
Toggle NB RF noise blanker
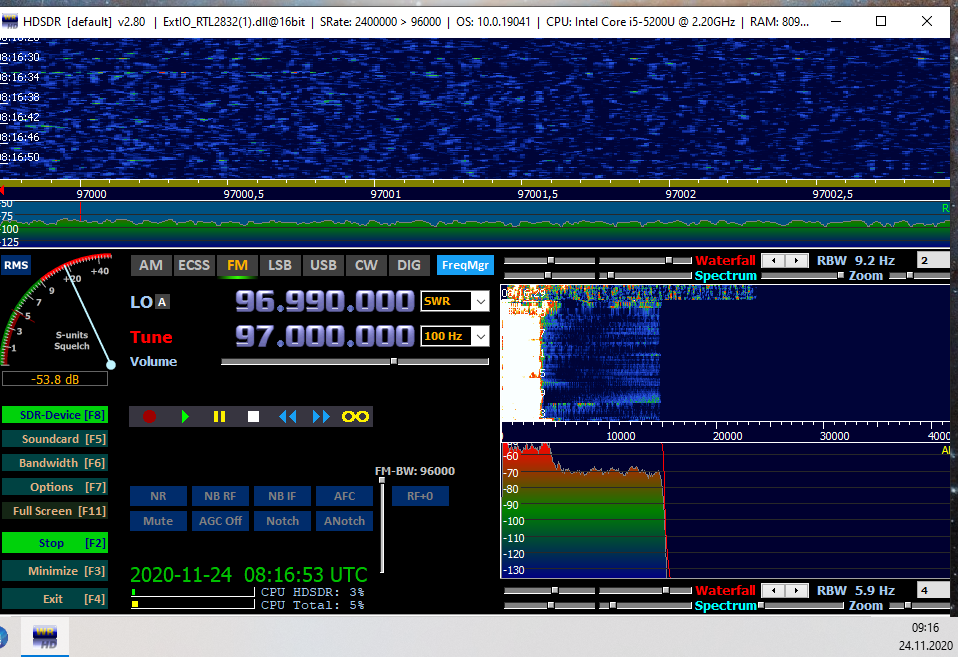(220, 496)
